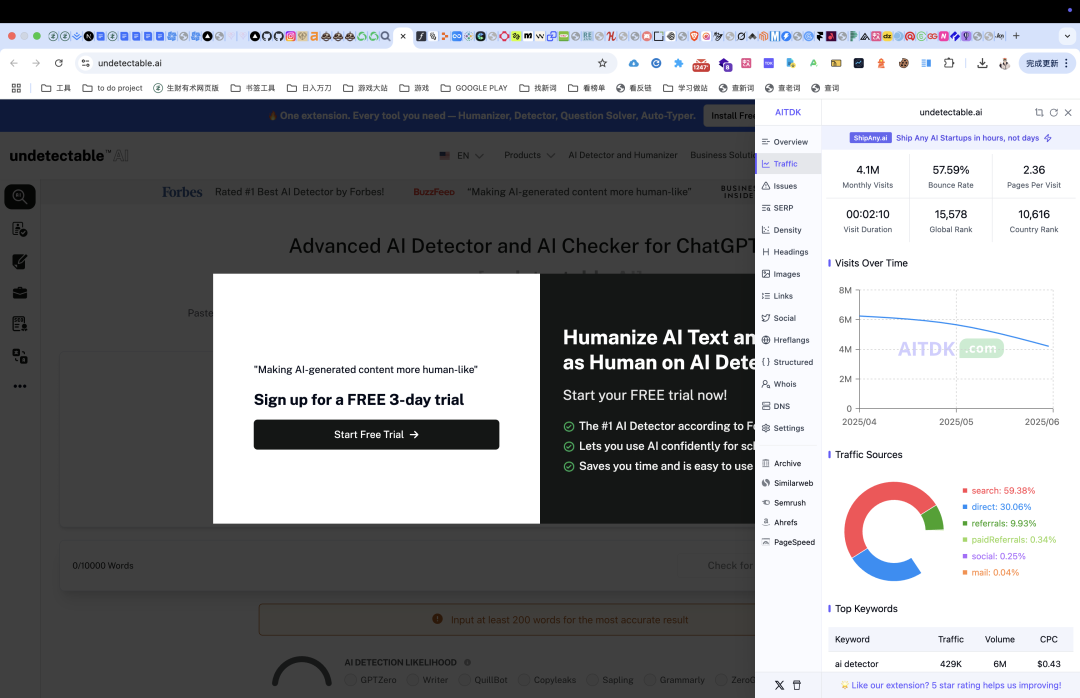Select the Copyleaks detector option
1080x698 pixels.
547,680
